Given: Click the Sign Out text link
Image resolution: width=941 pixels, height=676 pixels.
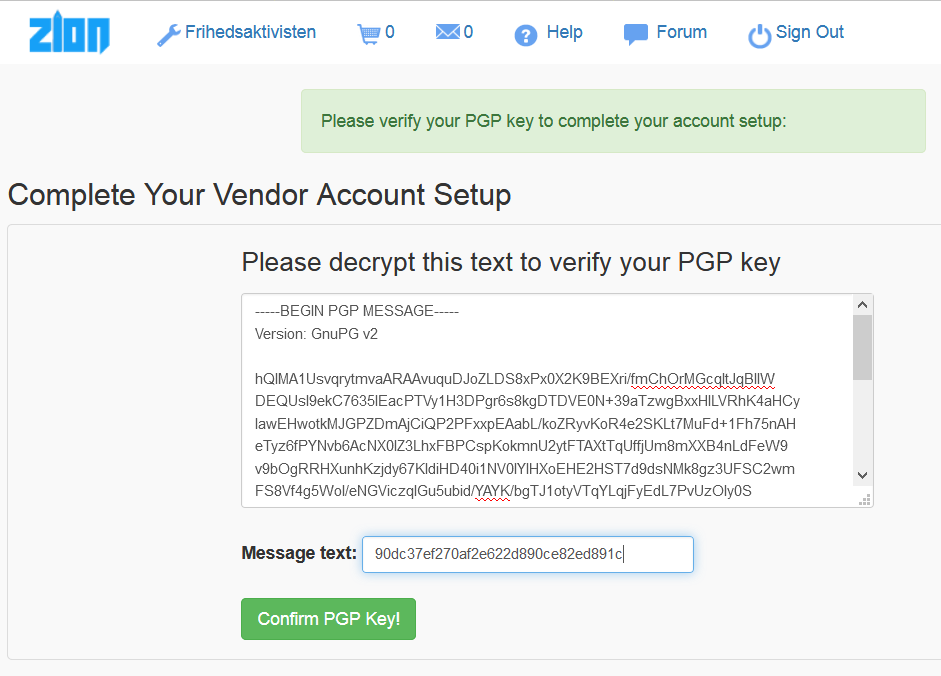Looking at the screenshot, I should pos(810,32).
